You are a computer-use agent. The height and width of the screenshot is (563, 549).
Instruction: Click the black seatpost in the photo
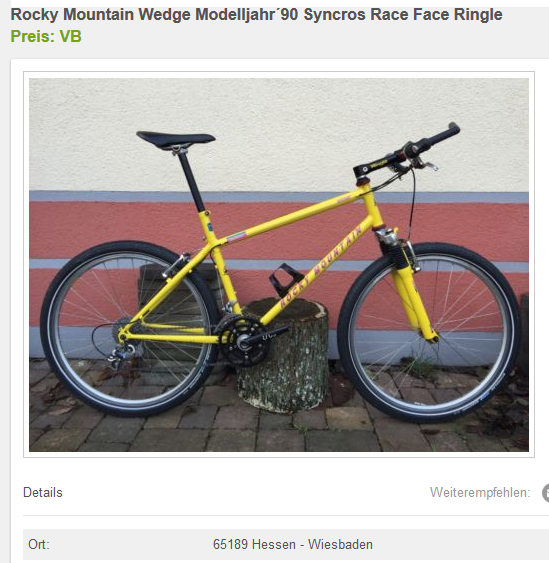tap(192, 181)
